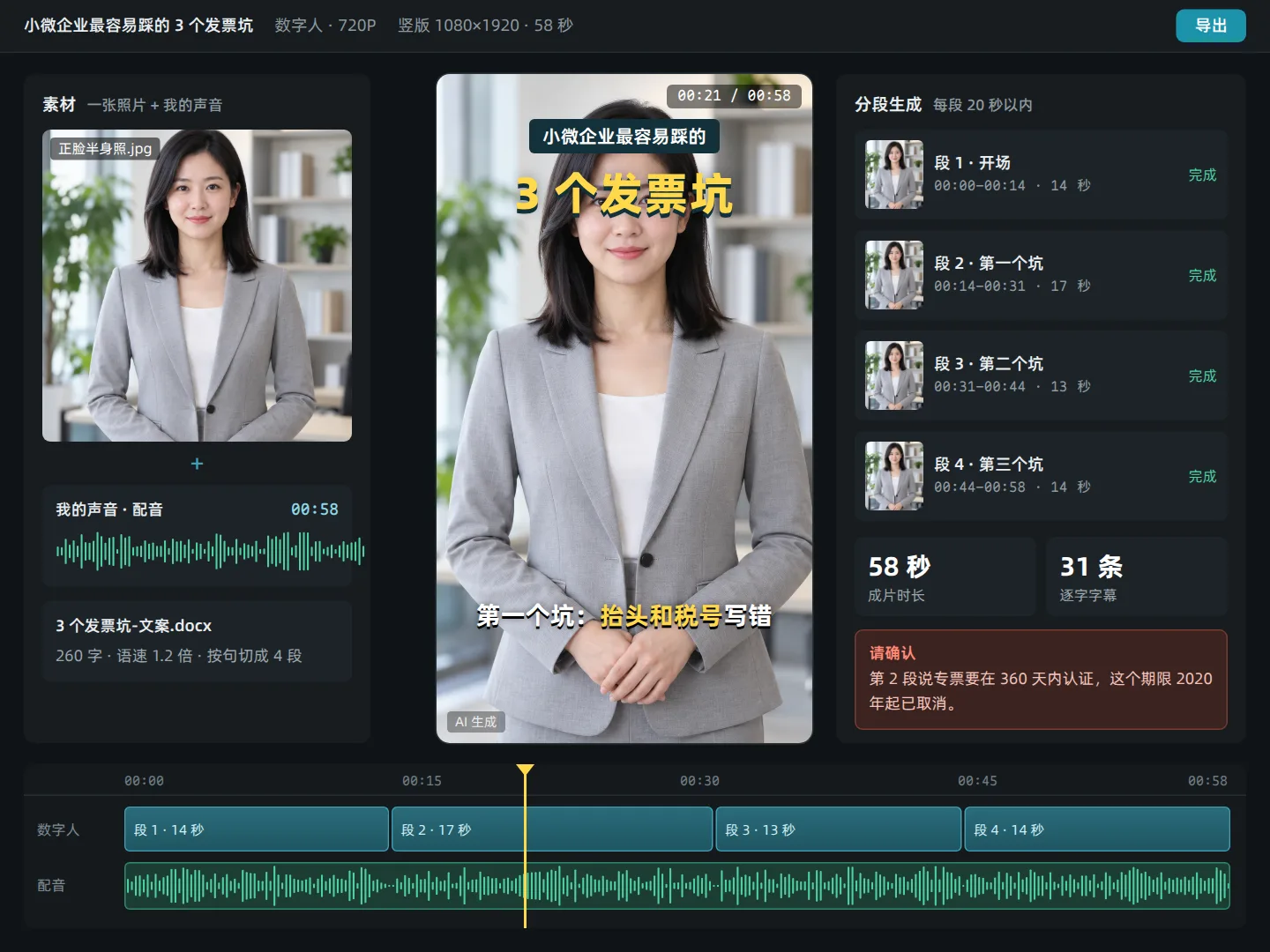The height and width of the screenshot is (952, 1270).
Task: Click 完成 status of 段 2 · 第一个坑
Action: (1202, 275)
